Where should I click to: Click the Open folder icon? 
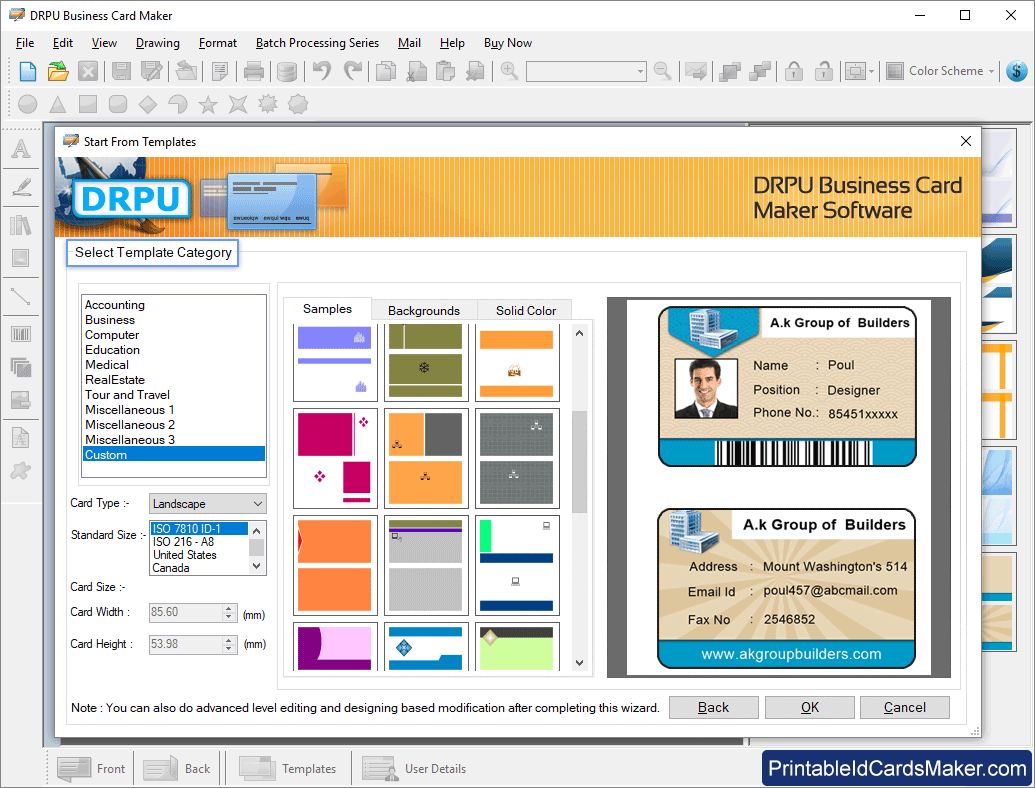click(x=57, y=71)
